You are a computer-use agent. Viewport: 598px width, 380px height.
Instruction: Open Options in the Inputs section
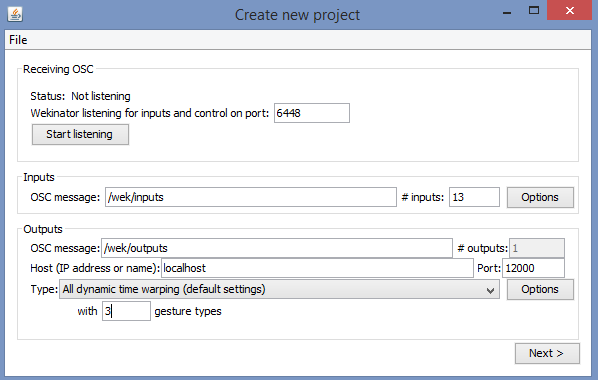(x=540, y=197)
